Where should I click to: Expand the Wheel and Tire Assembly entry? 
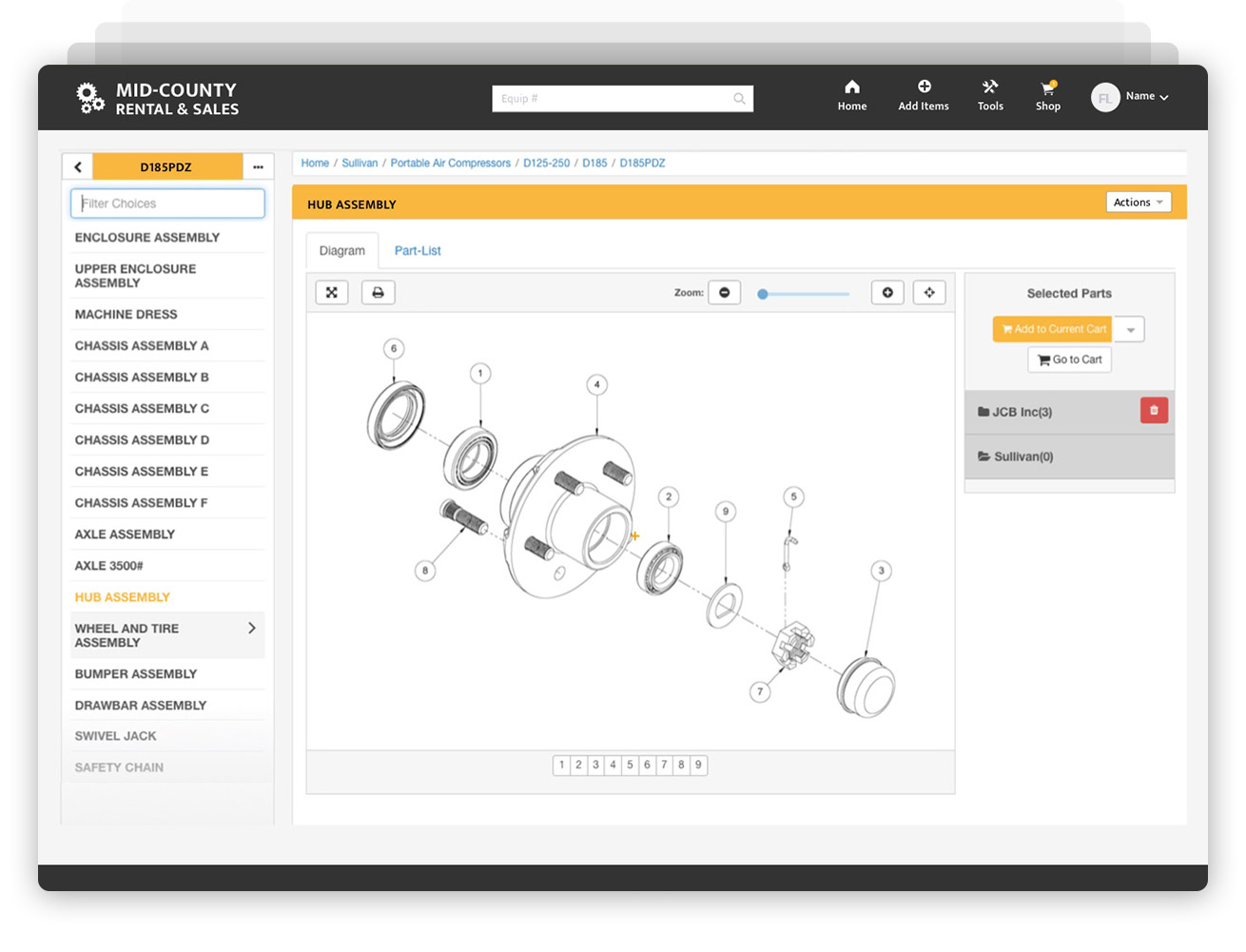251,628
